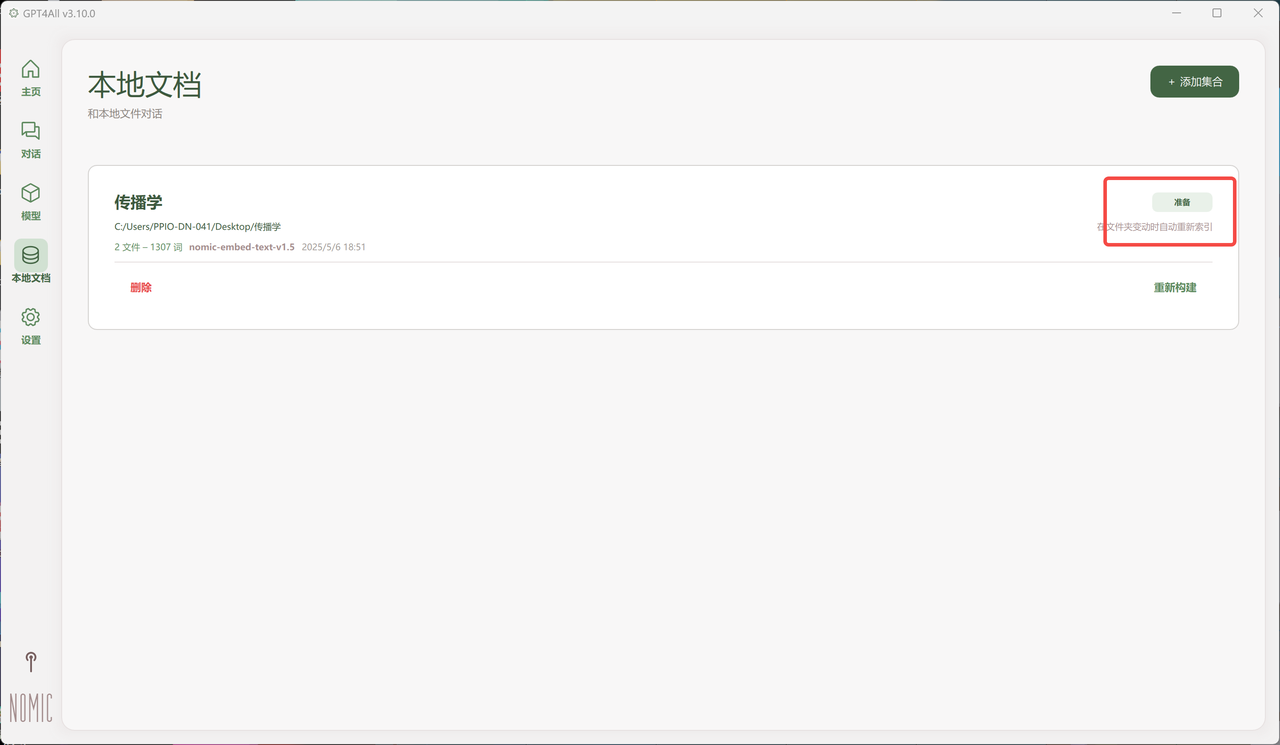This screenshot has width=1280, height=745.
Task: Click the 准备 status badge
Action: click(1182, 202)
